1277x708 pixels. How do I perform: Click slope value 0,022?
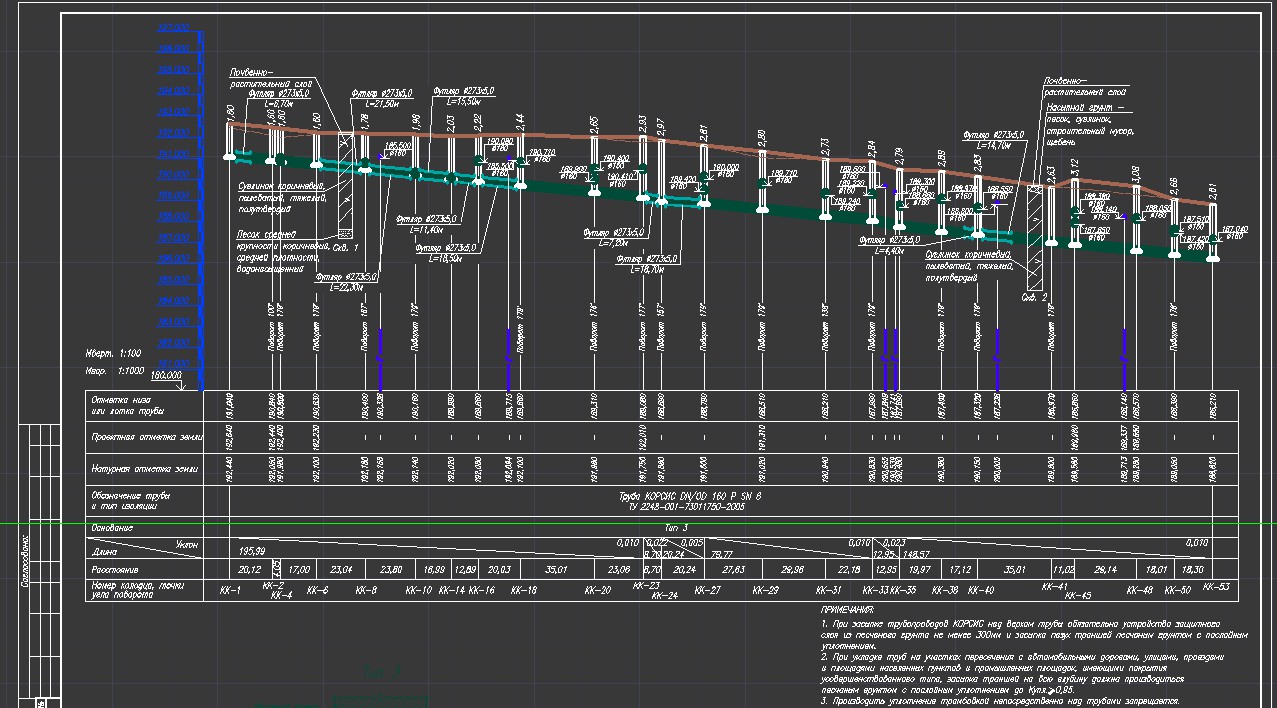657,542
